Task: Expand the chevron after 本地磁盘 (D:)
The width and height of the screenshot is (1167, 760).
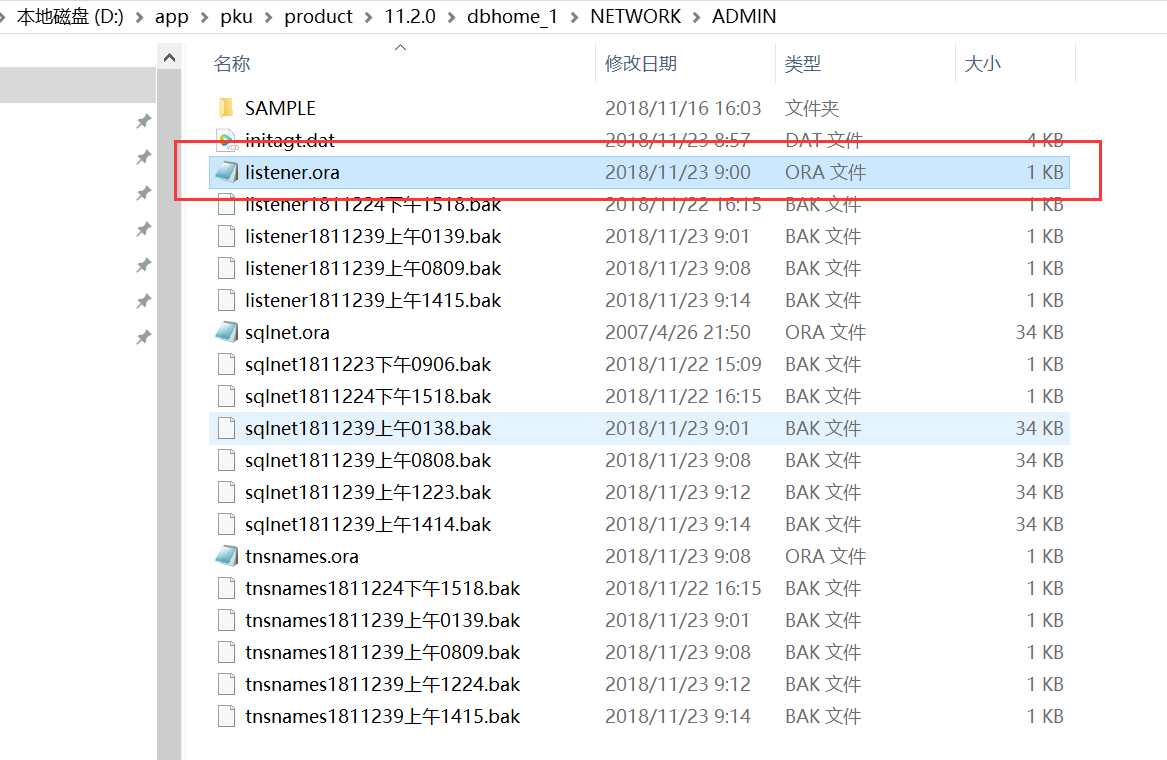Action: pos(139,17)
